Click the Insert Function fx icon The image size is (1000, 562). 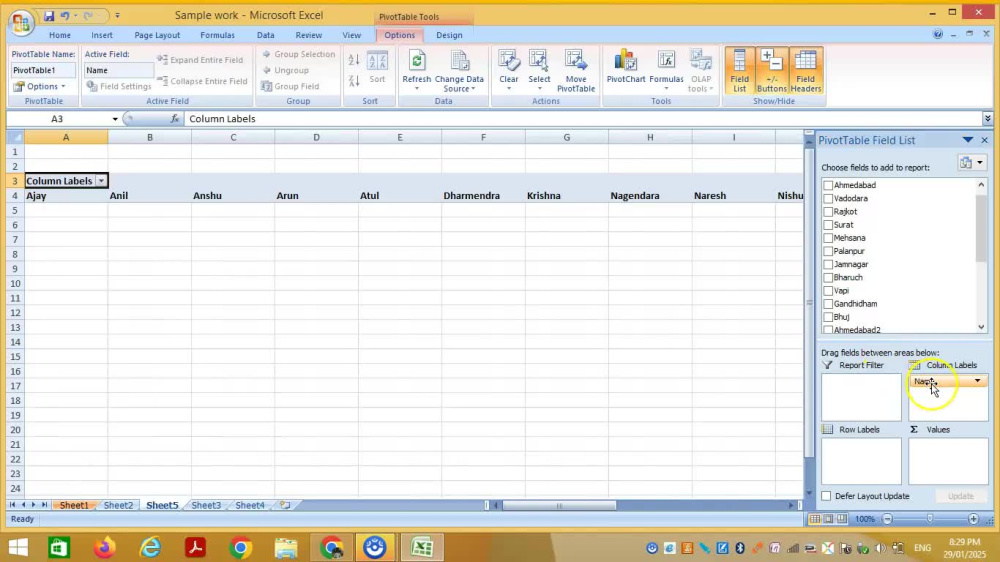point(175,119)
